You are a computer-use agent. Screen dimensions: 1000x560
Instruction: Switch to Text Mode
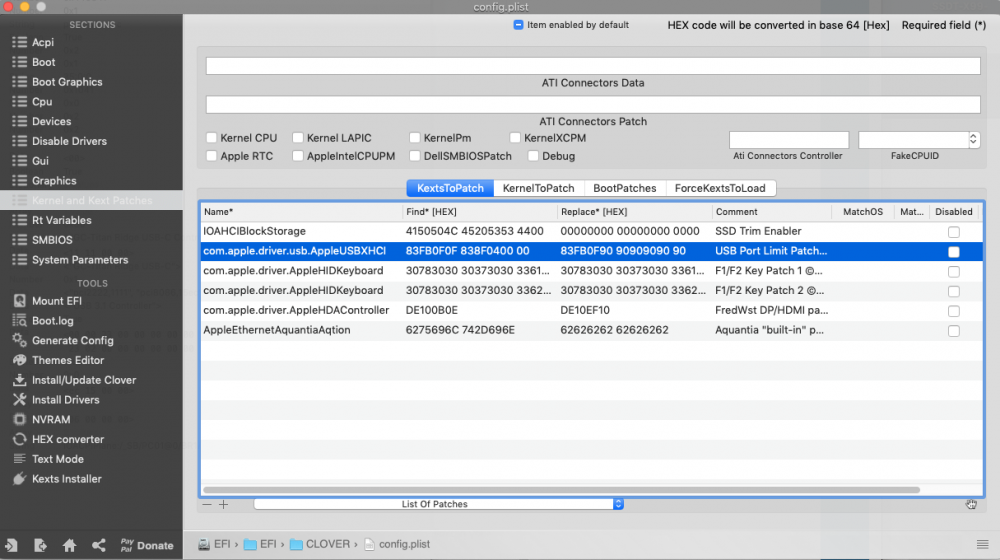pos(57,459)
